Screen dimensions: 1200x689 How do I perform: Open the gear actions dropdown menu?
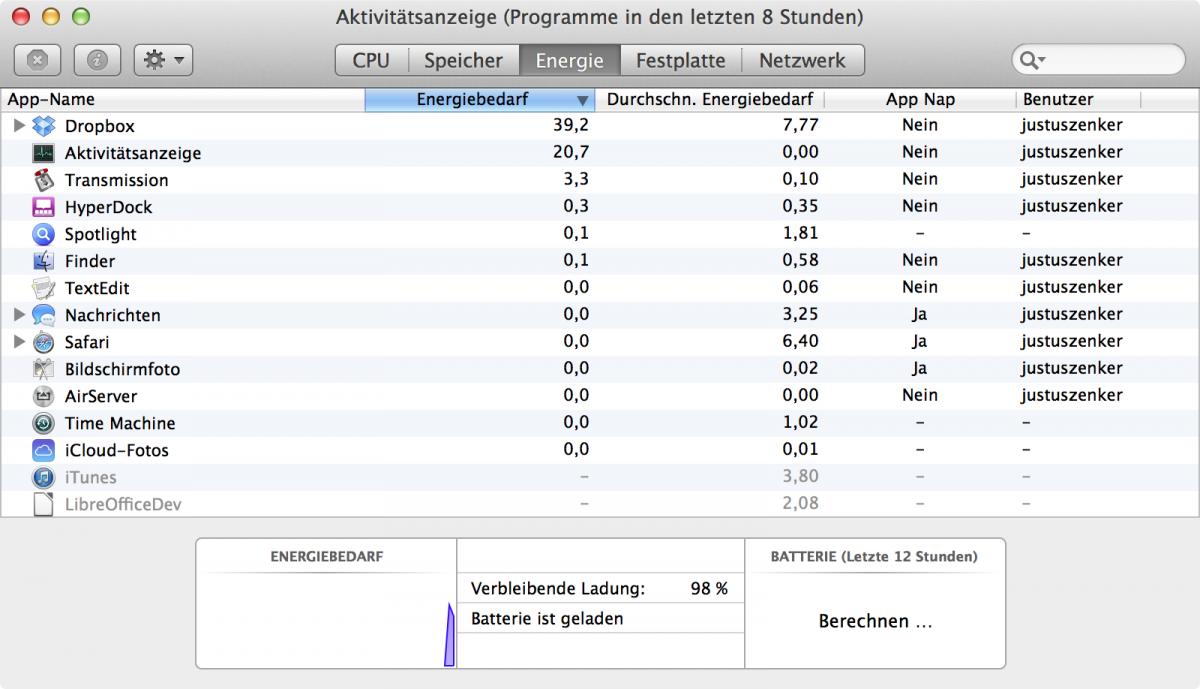[x=163, y=60]
